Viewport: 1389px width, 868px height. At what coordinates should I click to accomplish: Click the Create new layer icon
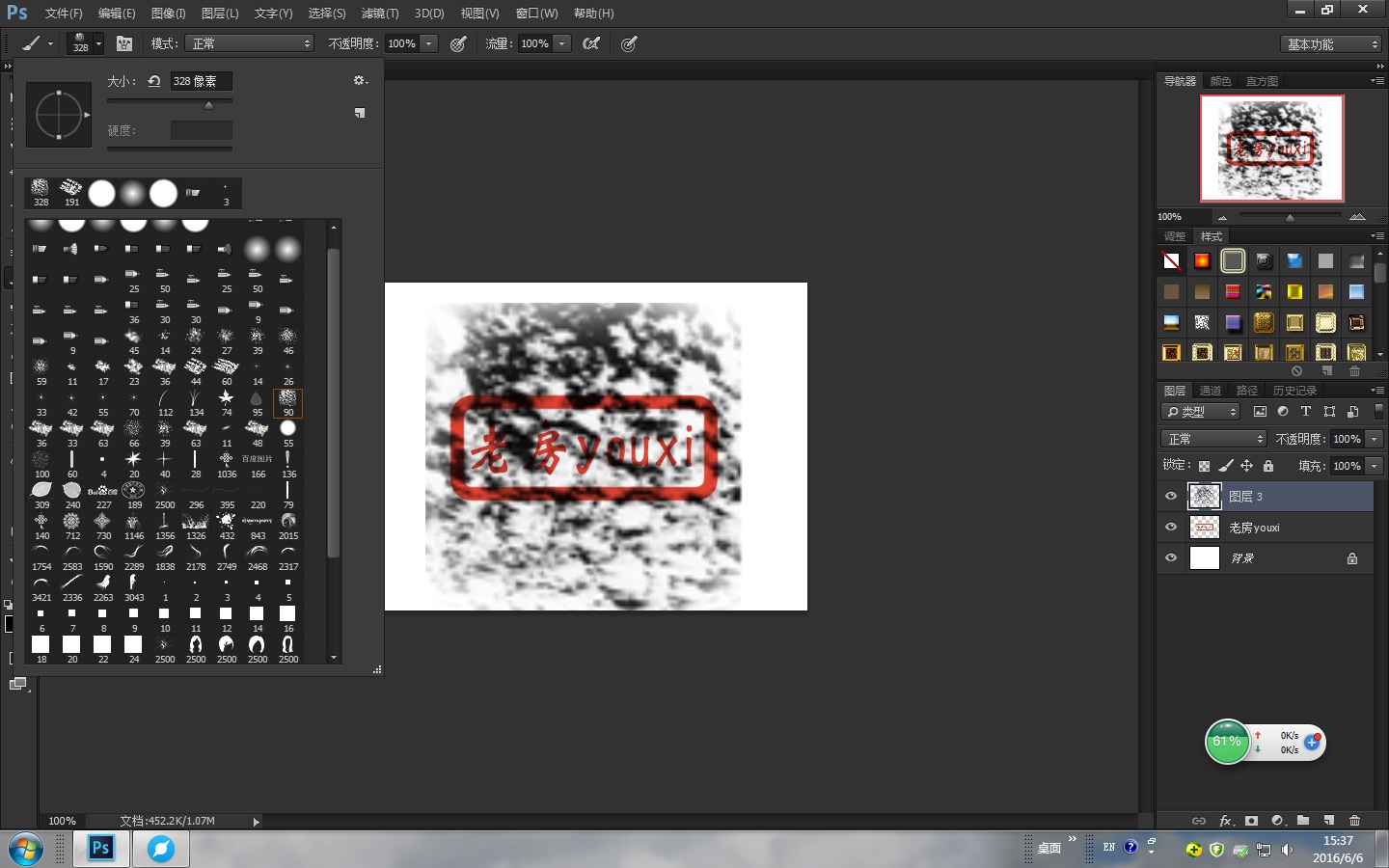[x=1328, y=821]
